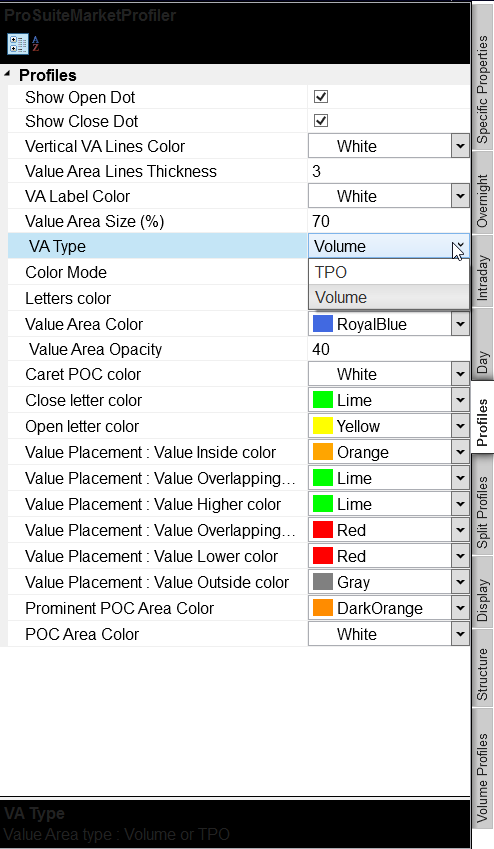Select Value Placement : Value Higher color label
This screenshot has width=494, height=849.
pyautogui.click(x=153, y=504)
